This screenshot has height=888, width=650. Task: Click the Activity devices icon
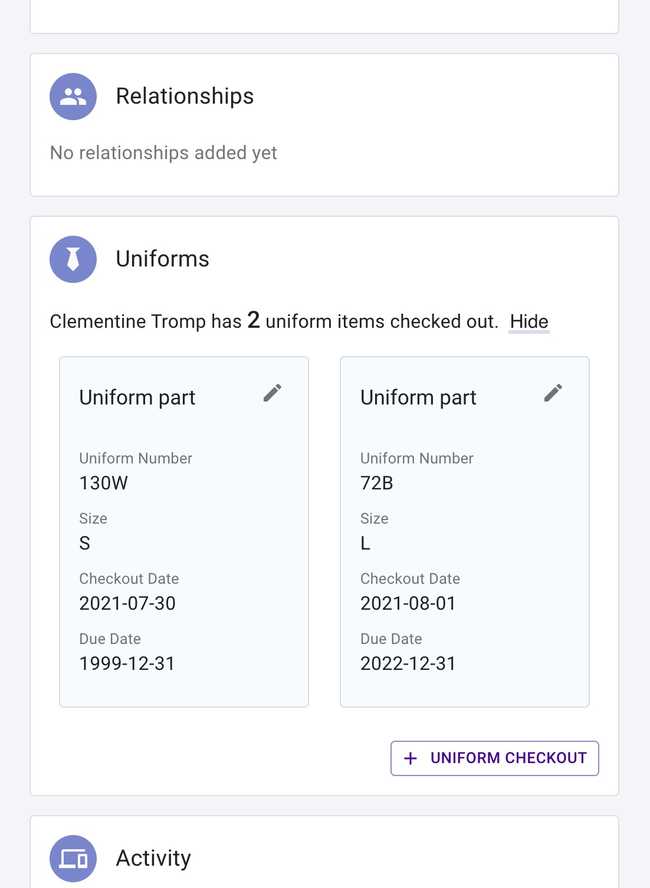coord(73,858)
